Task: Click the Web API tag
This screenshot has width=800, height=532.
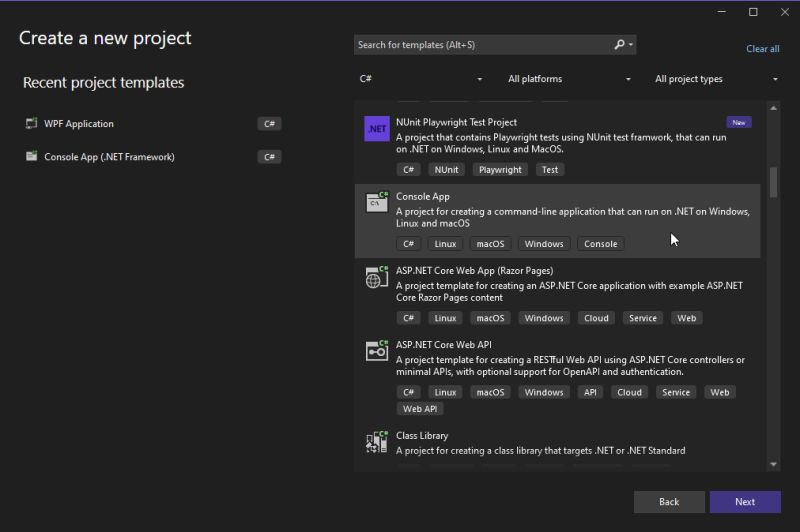Action: pos(419,409)
